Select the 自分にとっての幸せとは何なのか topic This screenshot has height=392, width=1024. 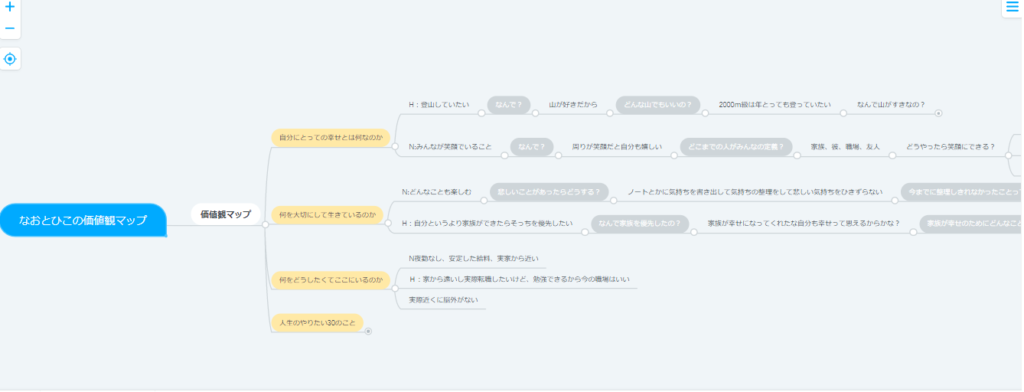pyautogui.click(x=330, y=138)
